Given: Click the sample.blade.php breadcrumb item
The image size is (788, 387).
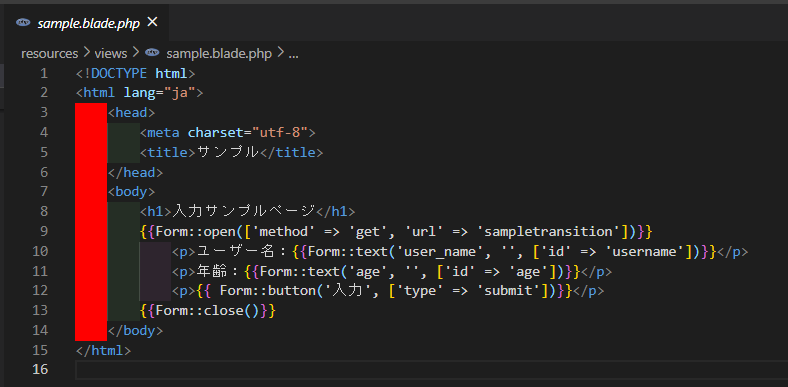Looking at the screenshot, I should pyautogui.click(x=219, y=53).
